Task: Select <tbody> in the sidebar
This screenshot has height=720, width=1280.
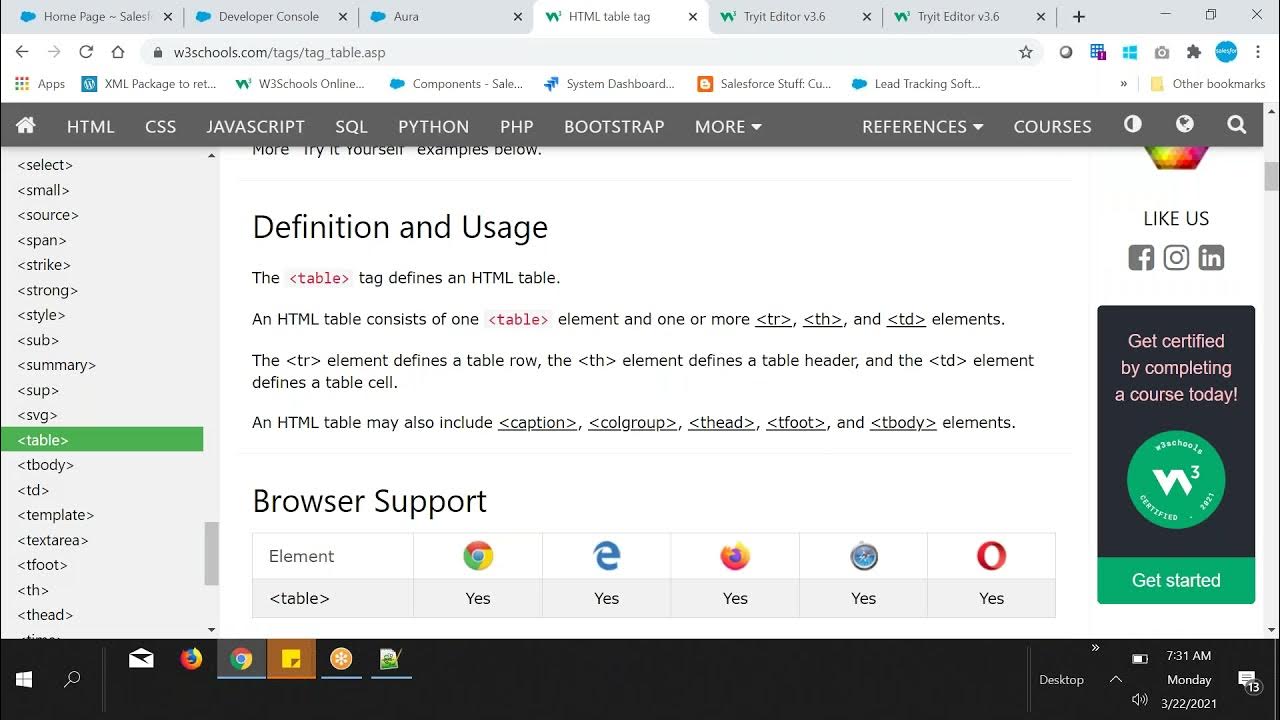Action: tap(46, 465)
